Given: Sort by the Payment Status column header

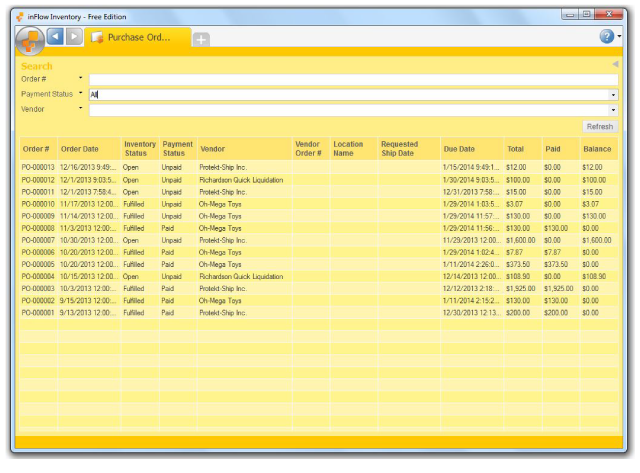Looking at the screenshot, I should pos(178,149).
